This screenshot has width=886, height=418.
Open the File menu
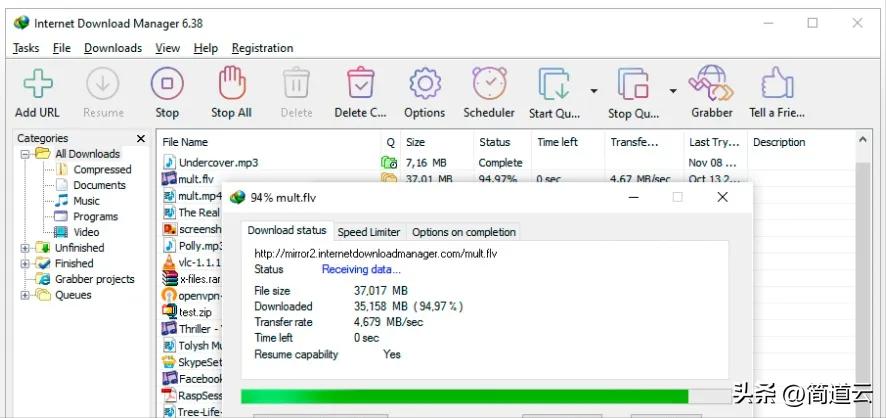click(x=62, y=48)
